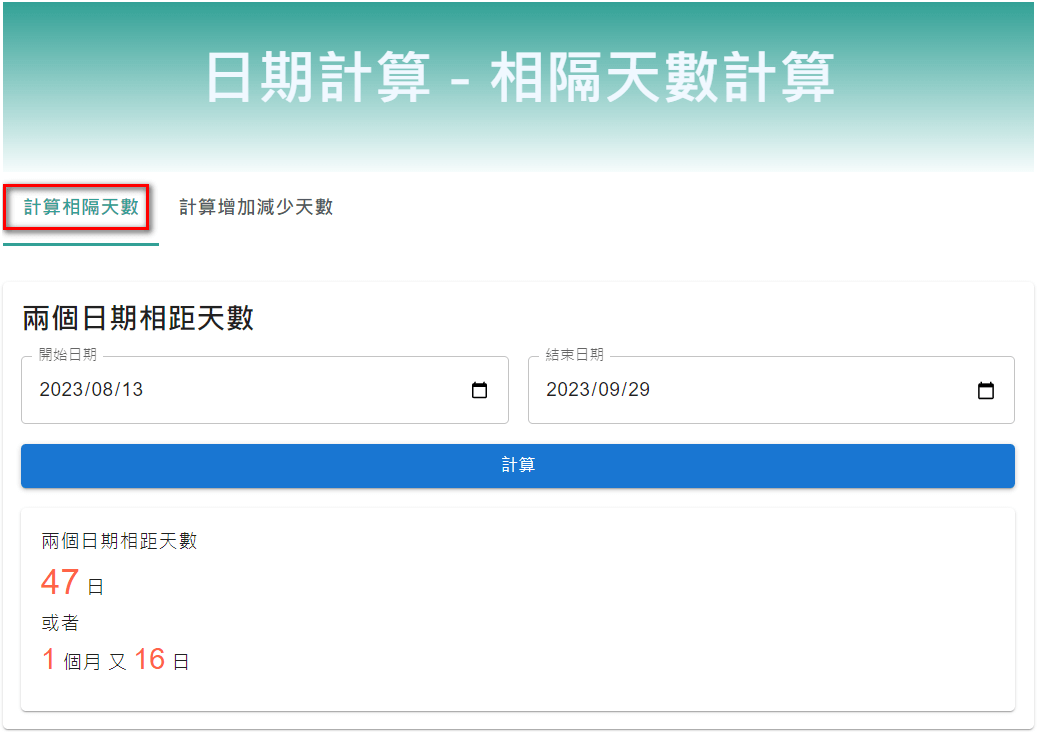1037x732 pixels.
Task: Select the 計算相隔天數 tab
Action: click(79, 206)
